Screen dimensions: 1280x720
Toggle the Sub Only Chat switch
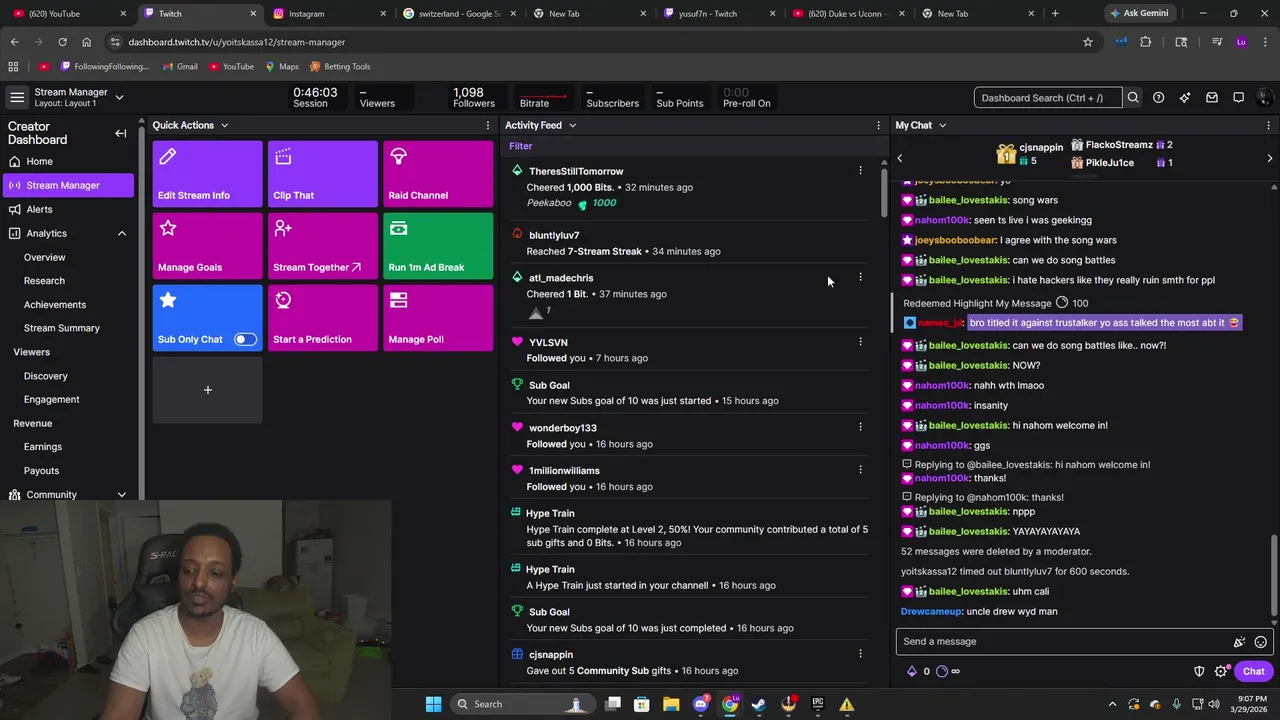(245, 339)
